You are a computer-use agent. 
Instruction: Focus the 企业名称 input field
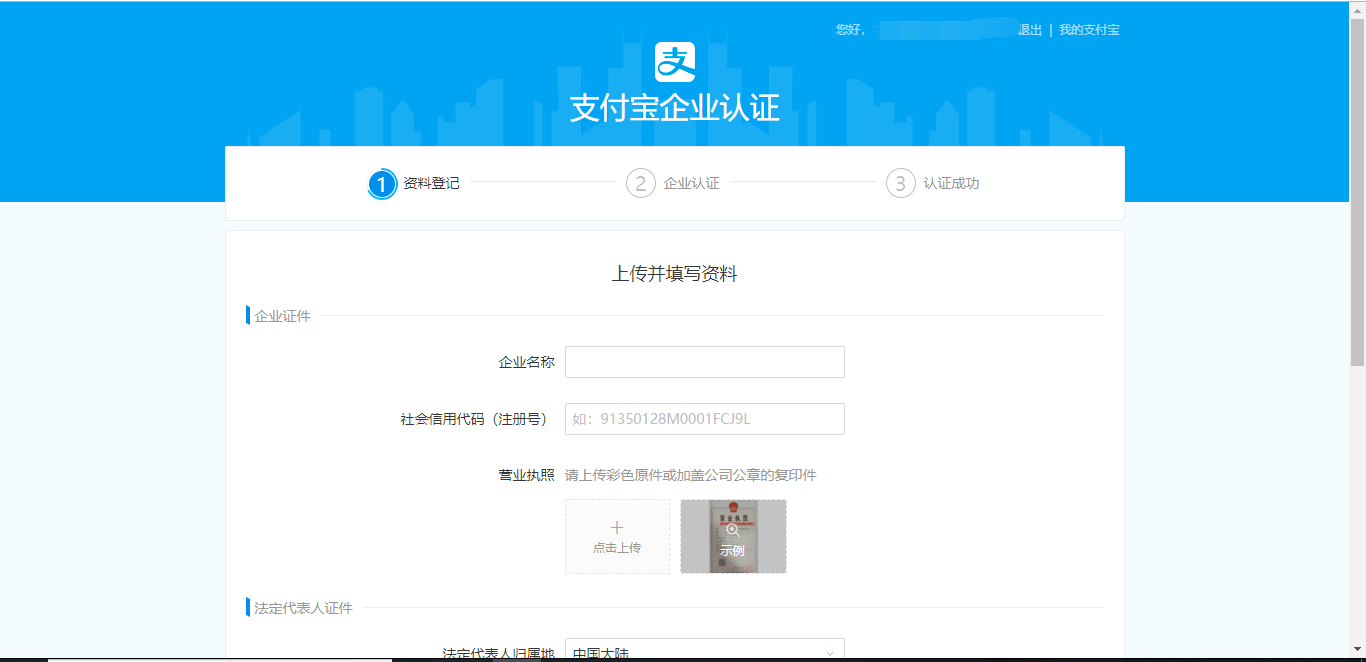[x=704, y=362]
